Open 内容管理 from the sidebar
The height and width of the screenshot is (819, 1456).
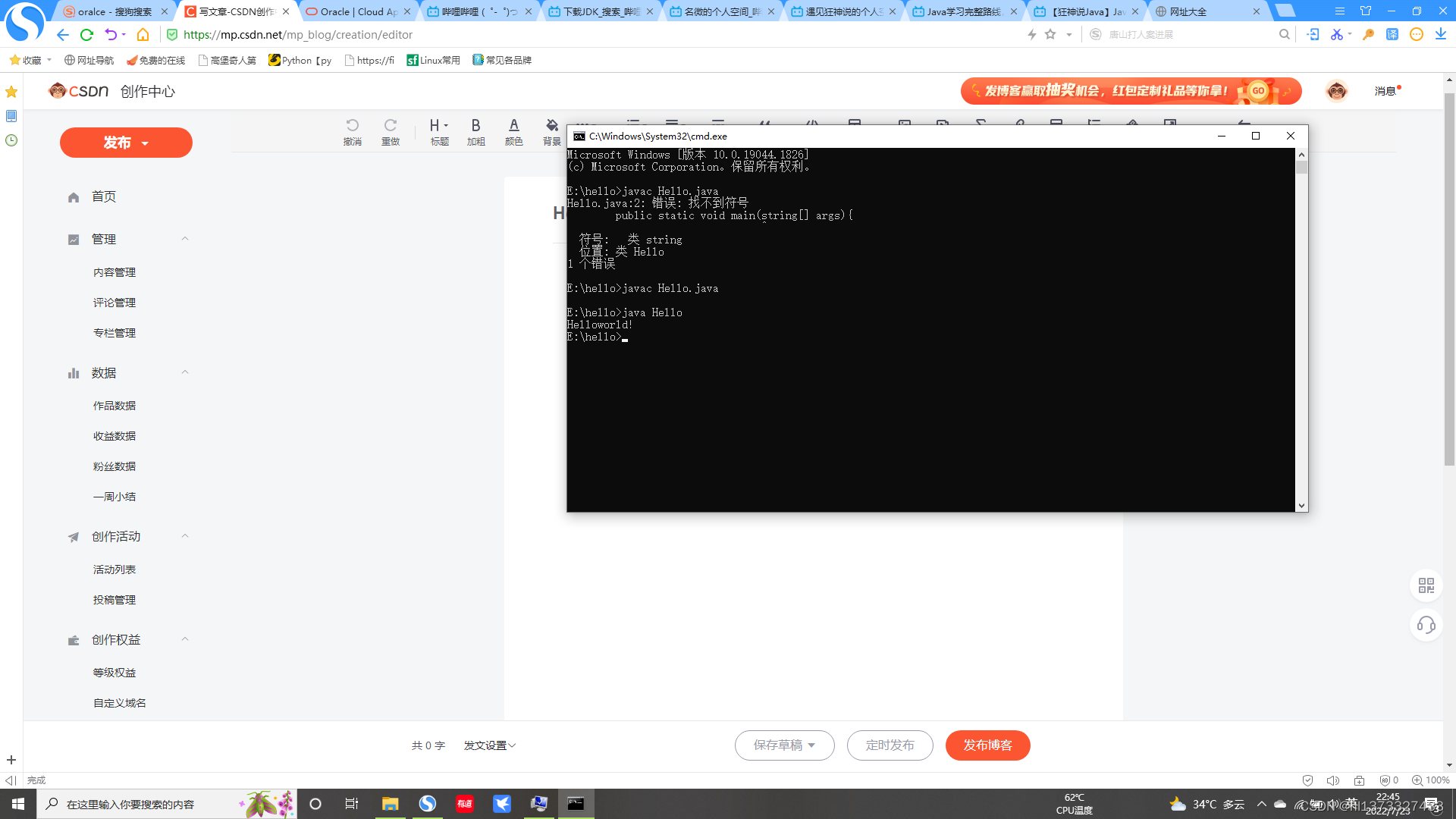pyautogui.click(x=115, y=271)
